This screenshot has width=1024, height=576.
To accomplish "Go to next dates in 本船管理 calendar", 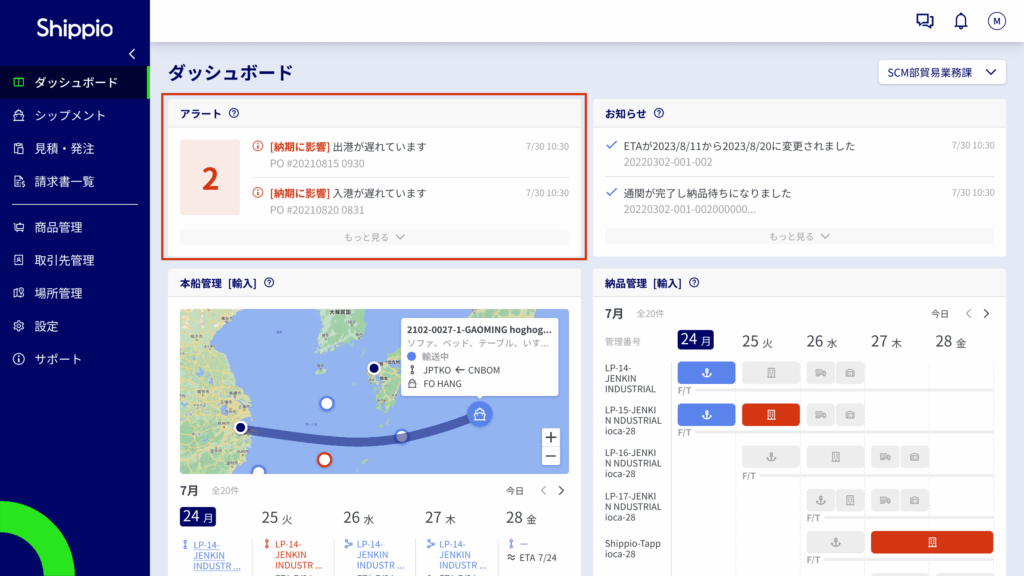I will [561, 491].
